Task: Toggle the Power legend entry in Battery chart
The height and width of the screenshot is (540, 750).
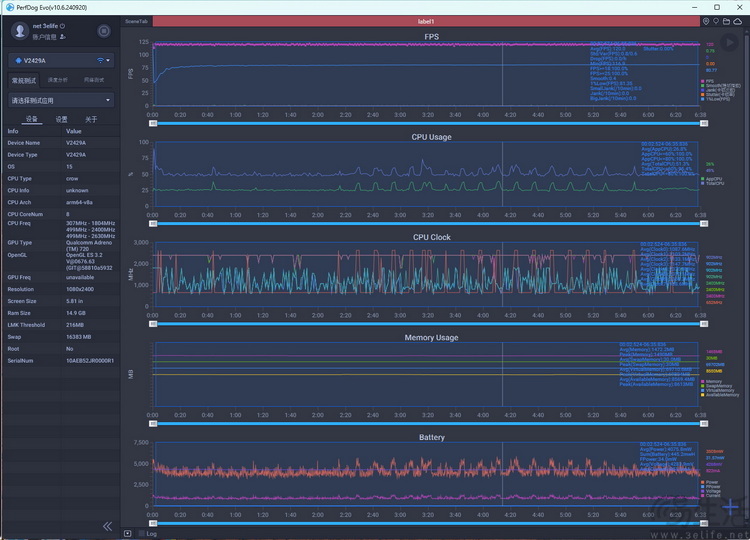Action: 709,482
